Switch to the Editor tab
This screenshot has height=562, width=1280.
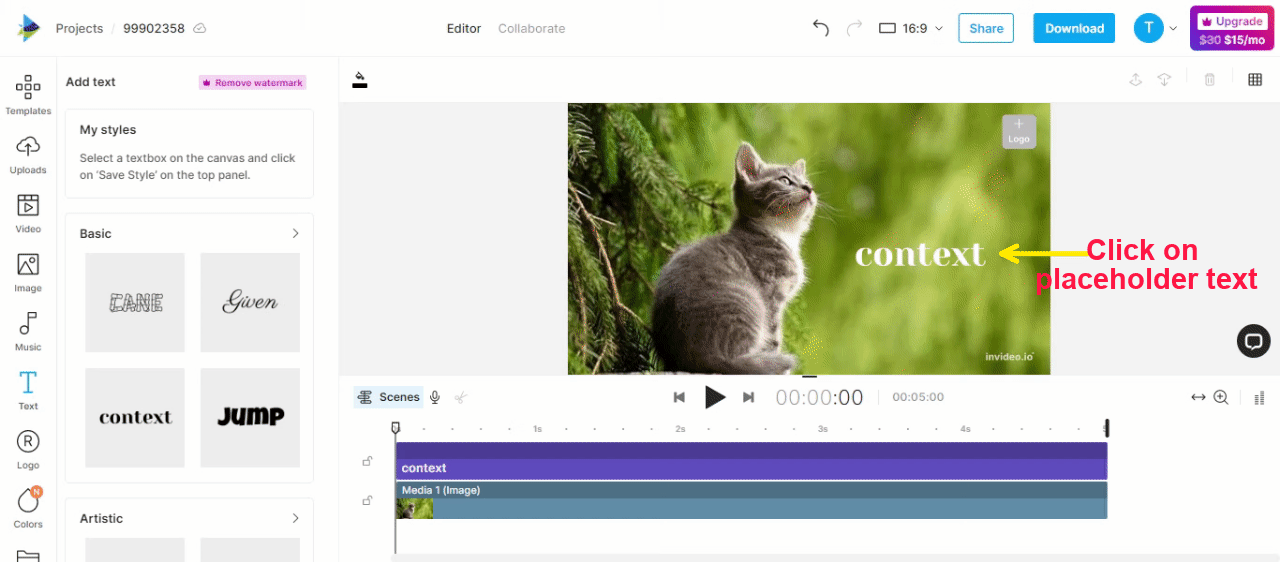463,28
